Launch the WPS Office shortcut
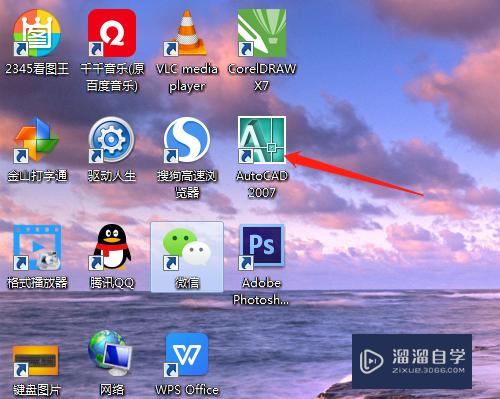 187,354
